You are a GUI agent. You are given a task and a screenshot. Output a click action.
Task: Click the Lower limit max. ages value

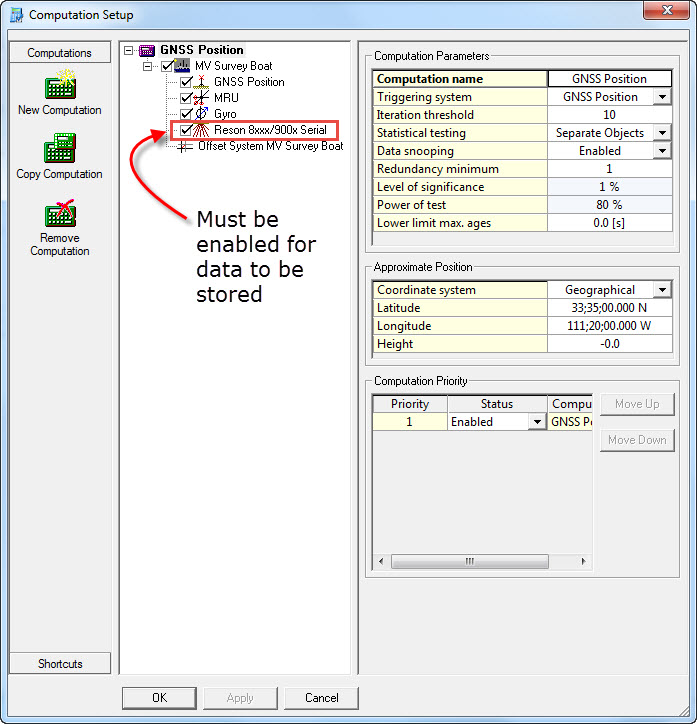pyautogui.click(x=609, y=223)
